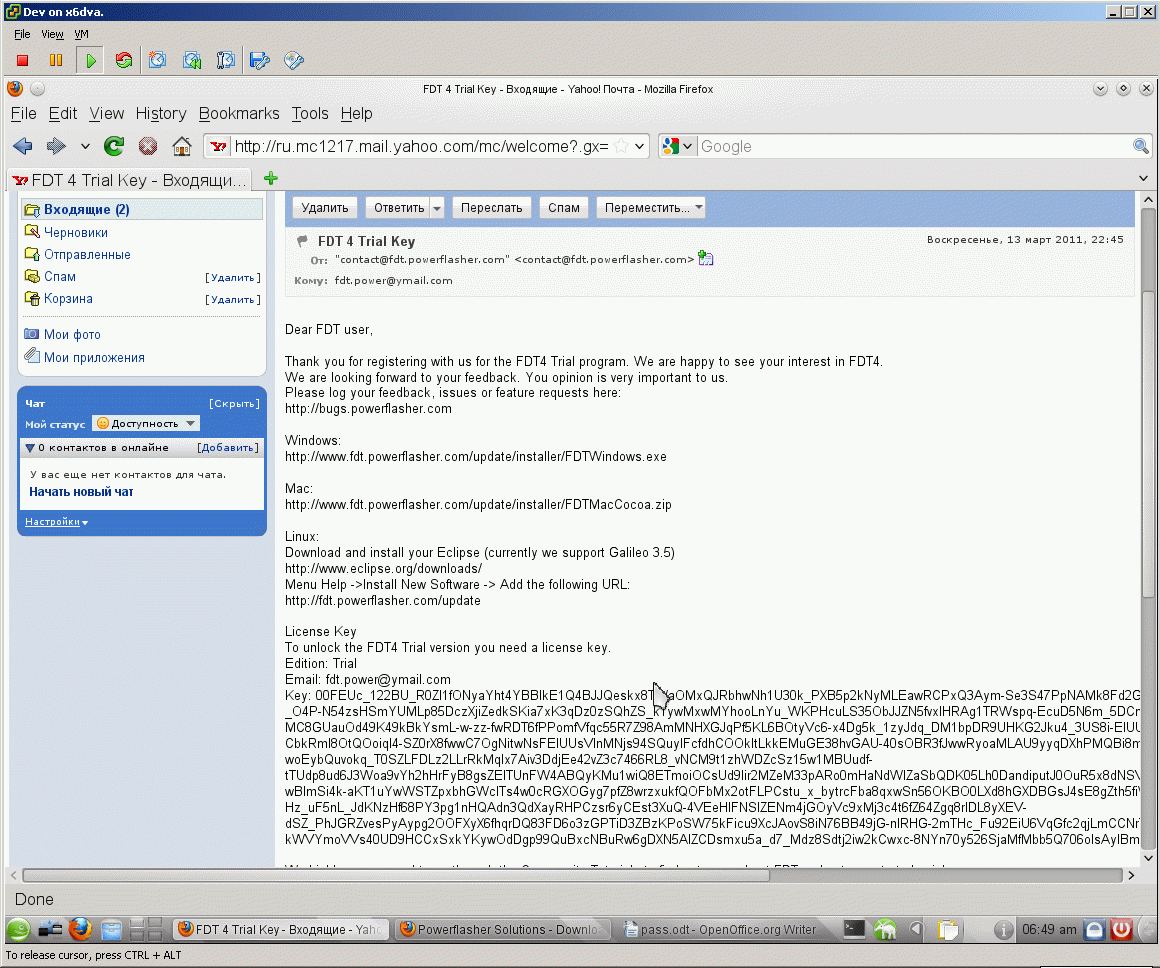
Task: Click the panel power off icon
Action: tap(1122, 929)
